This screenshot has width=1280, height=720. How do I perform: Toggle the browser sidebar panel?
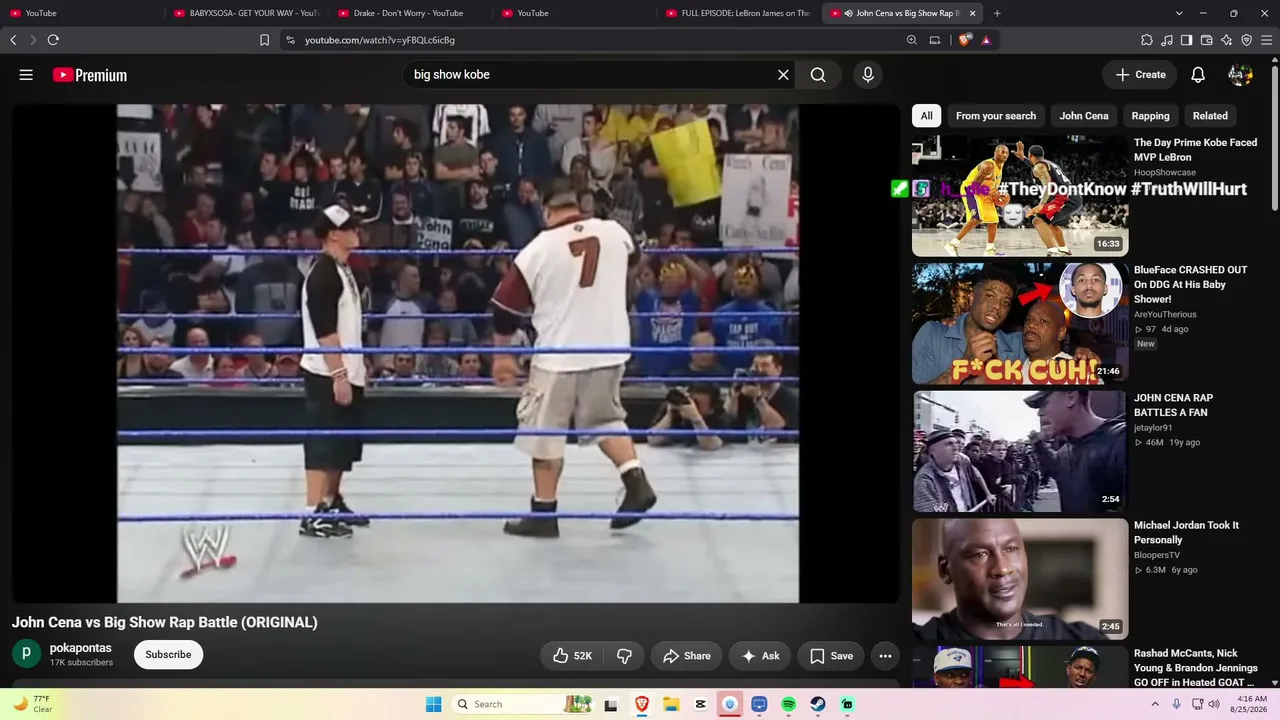pos(1187,40)
